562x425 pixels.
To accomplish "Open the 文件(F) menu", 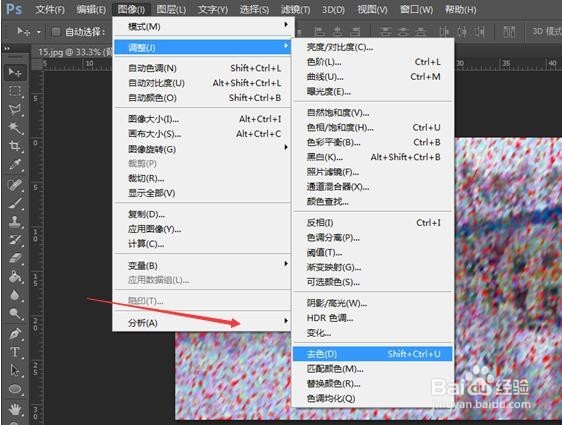I will pyautogui.click(x=49, y=9).
